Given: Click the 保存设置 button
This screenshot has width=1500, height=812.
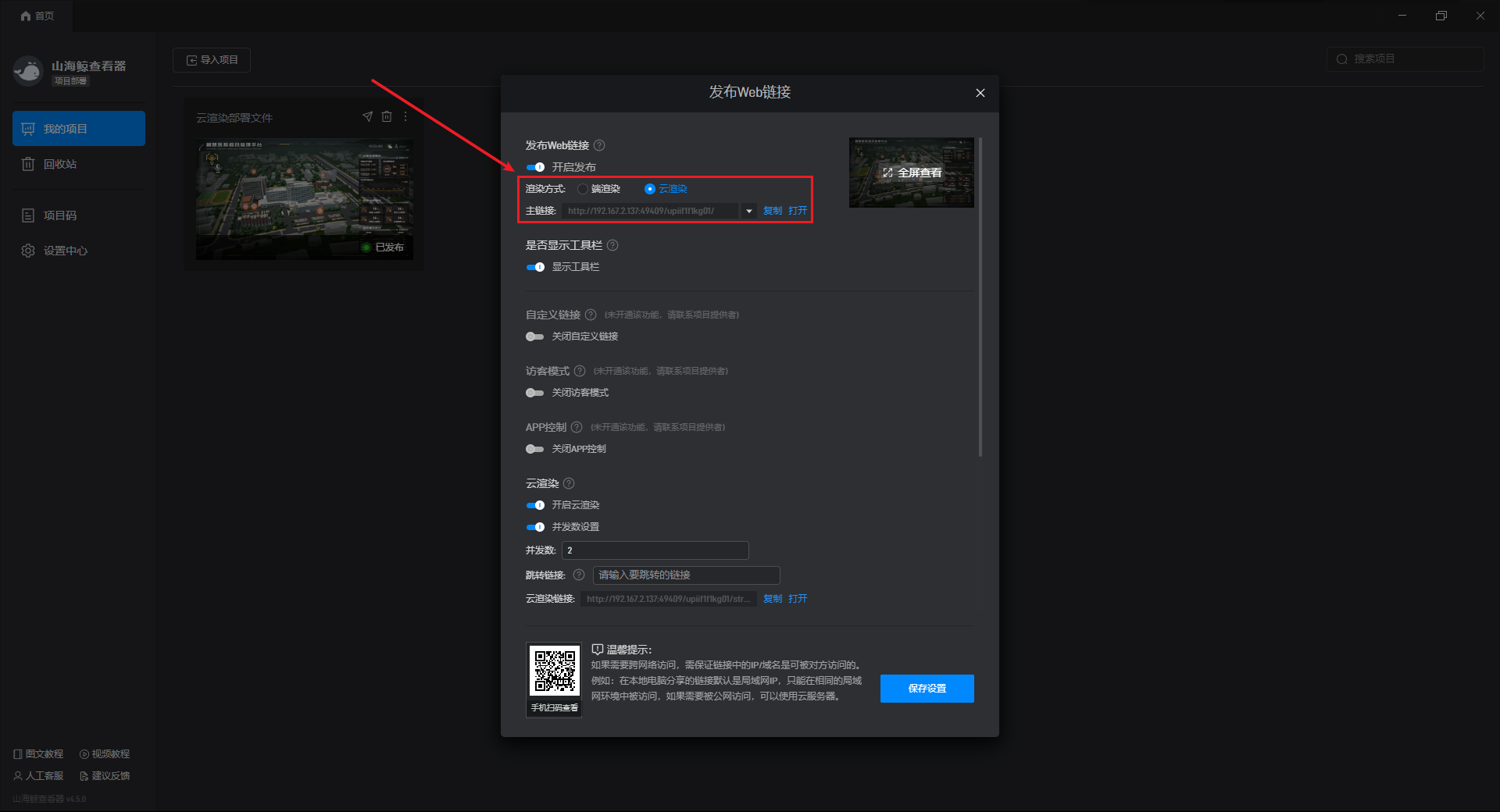Looking at the screenshot, I should [x=927, y=689].
